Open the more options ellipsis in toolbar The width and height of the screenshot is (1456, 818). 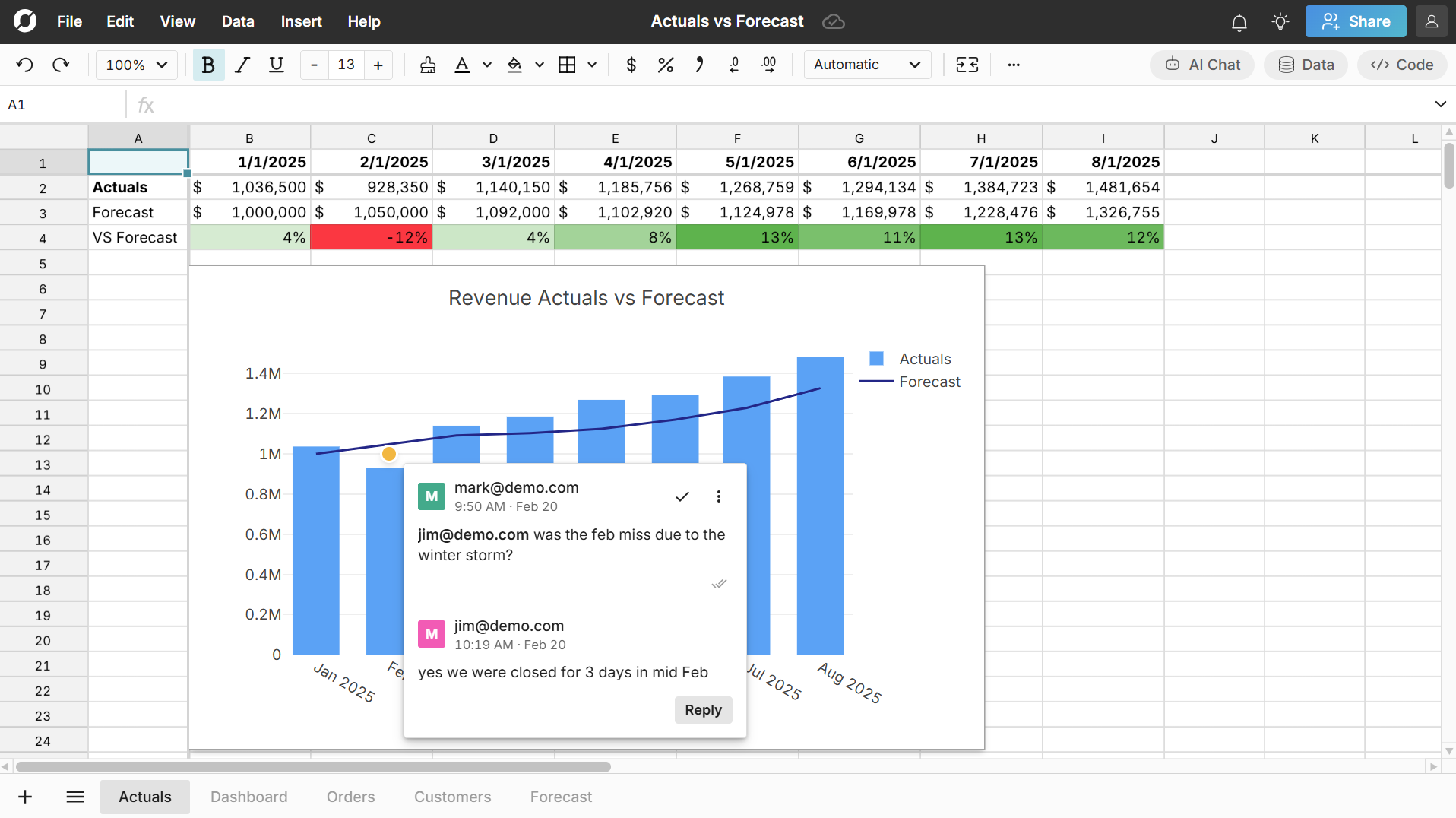point(1014,65)
